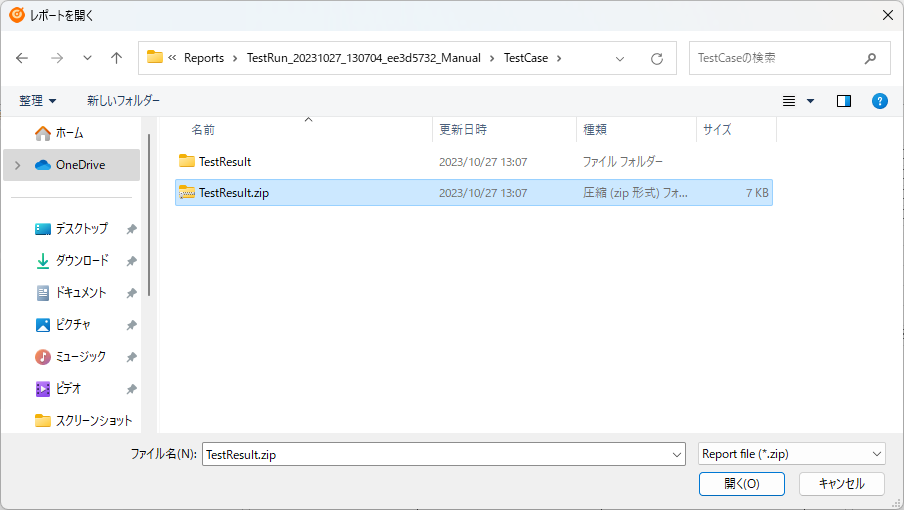Image resolution: width=904 pixels, height=510 pixels.
Task: Click the TestCaseの検索 search field
Action: click(x=775, y=58)
